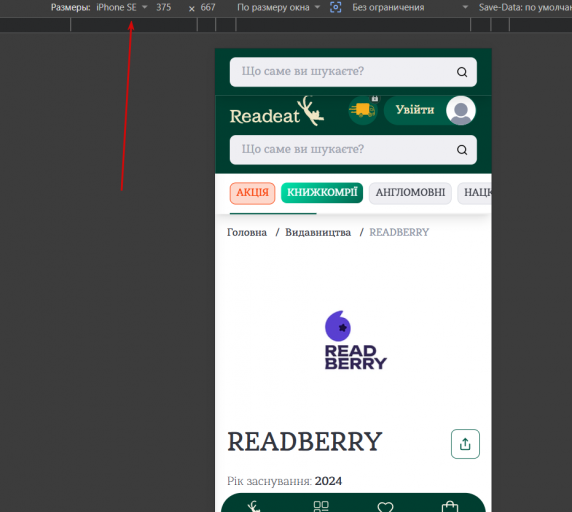This screenshot has width=572, height=512.
Task: Click the 'Рік заснування: 2024' text
Action: tap(284, 481)
